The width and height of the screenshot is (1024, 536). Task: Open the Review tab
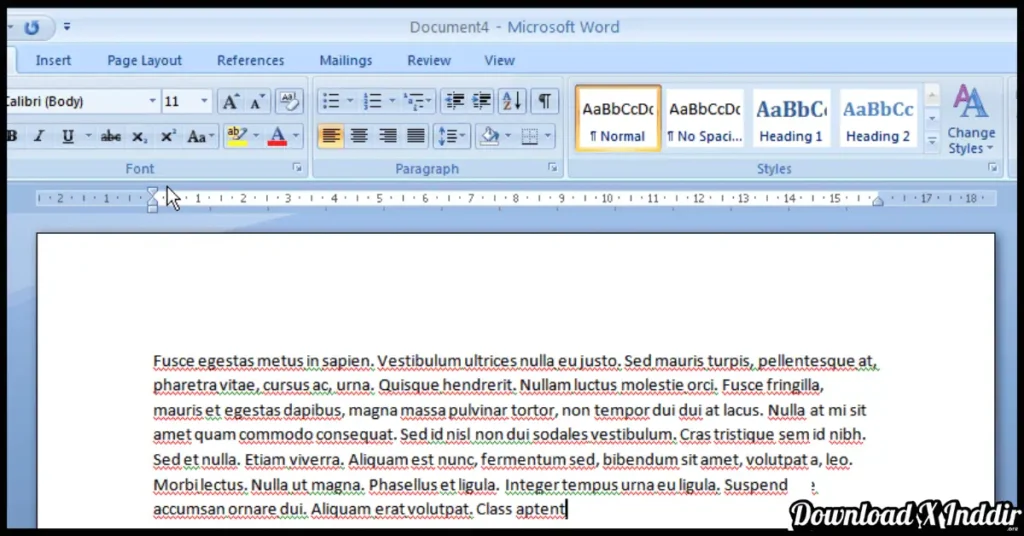click(x=429, y=61)
